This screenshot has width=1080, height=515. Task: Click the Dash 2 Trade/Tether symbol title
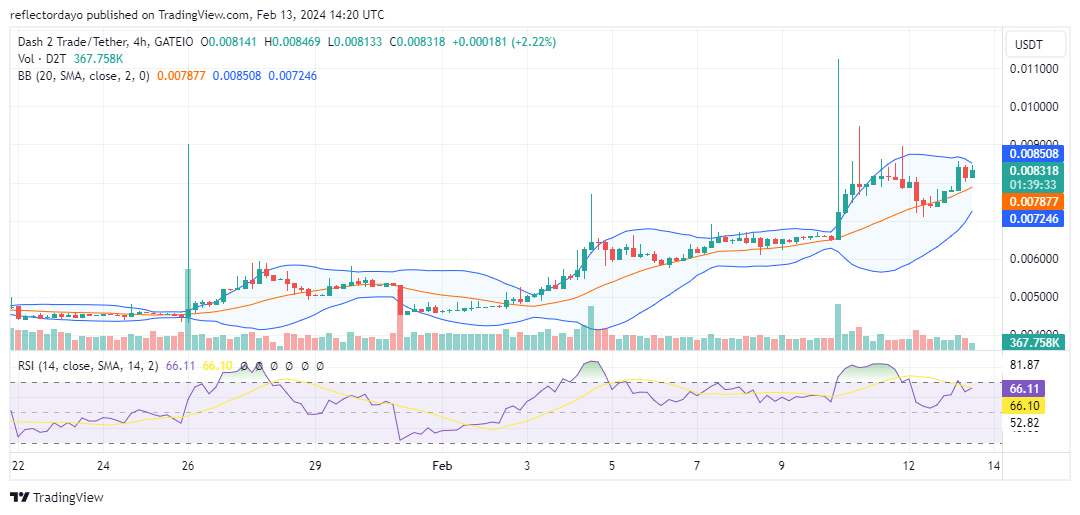[73, 42]
